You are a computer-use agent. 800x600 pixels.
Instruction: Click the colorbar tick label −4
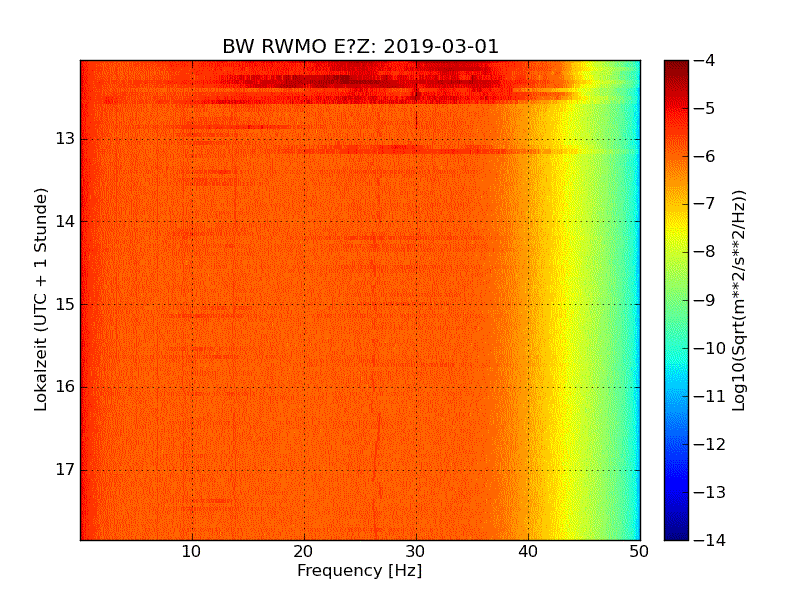pyautogui.click(x=704, y=60)
